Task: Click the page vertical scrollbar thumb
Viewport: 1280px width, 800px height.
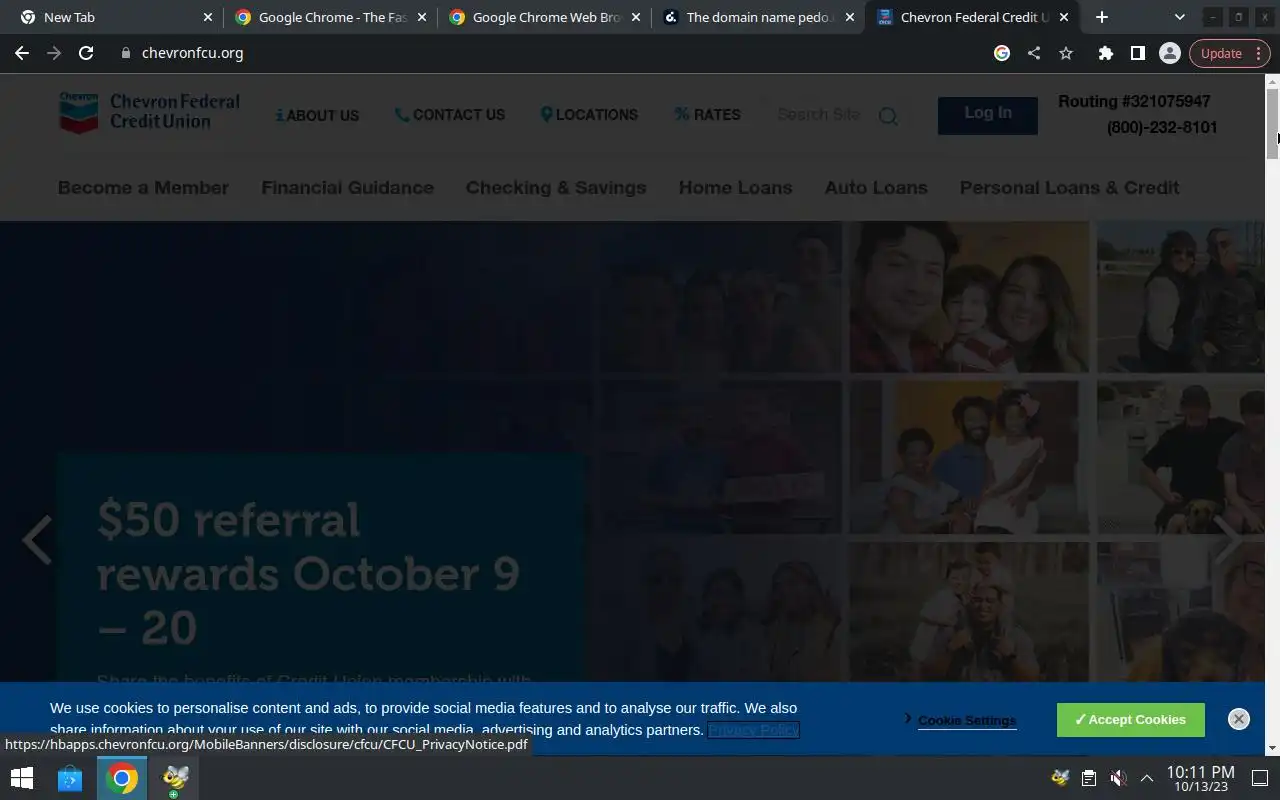Action: [x=1272, y=124]
